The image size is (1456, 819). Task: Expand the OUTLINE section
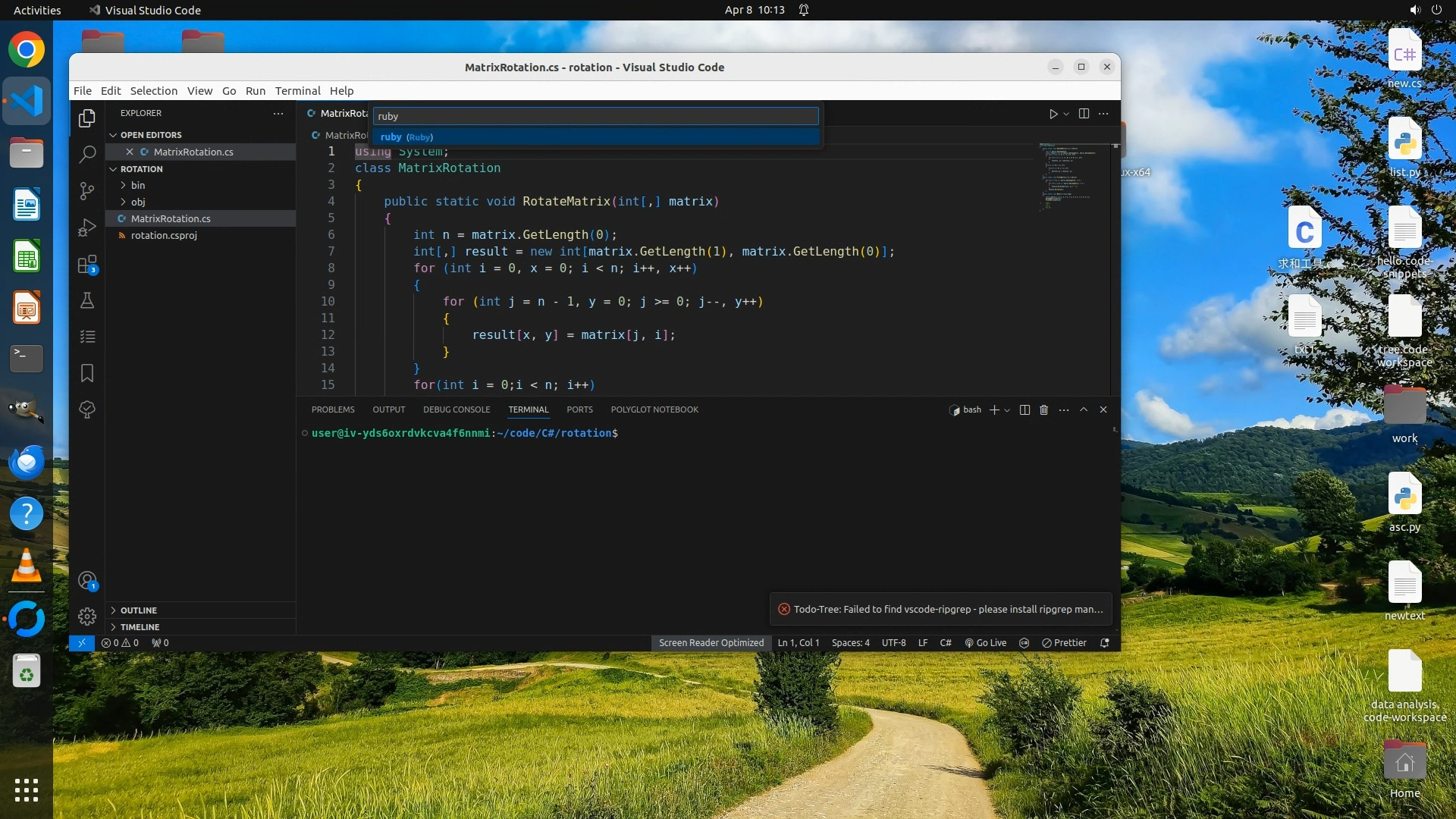point(138,610)
